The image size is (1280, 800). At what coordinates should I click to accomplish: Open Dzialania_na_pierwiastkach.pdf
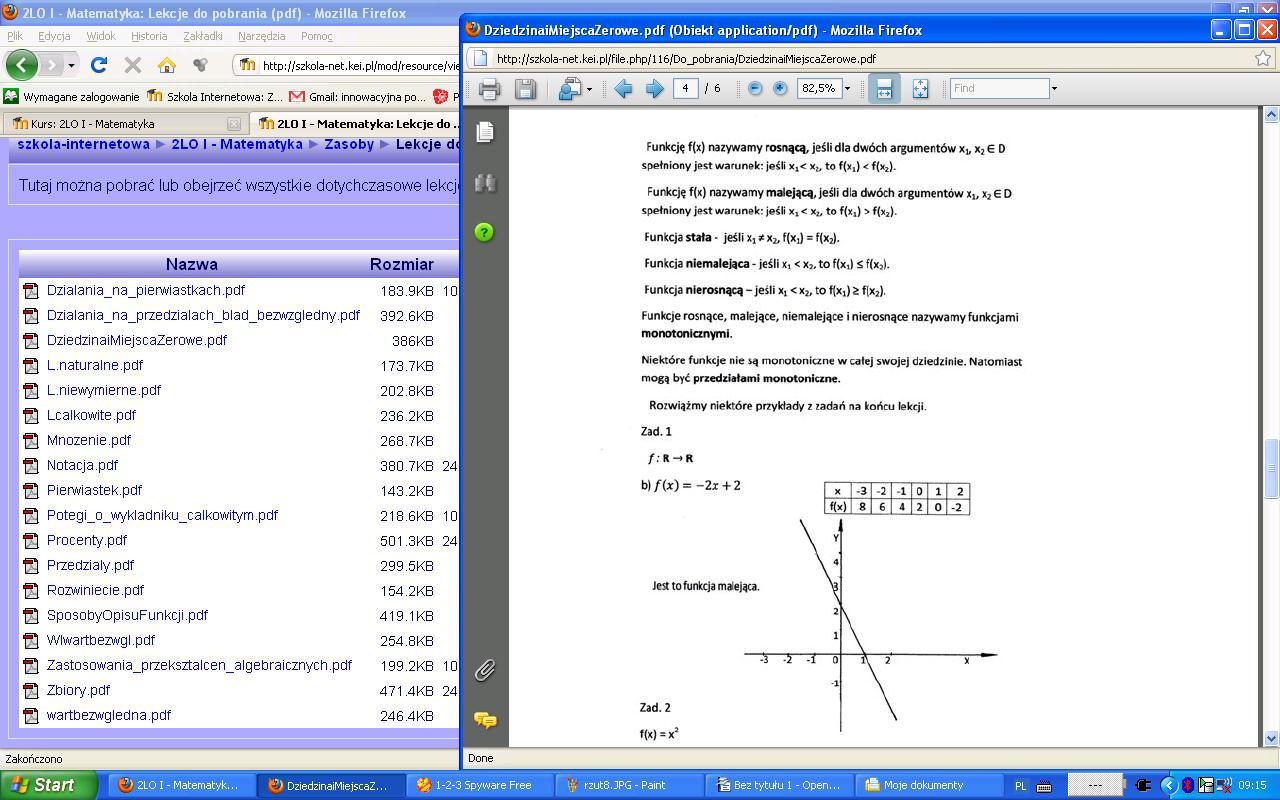146,290
